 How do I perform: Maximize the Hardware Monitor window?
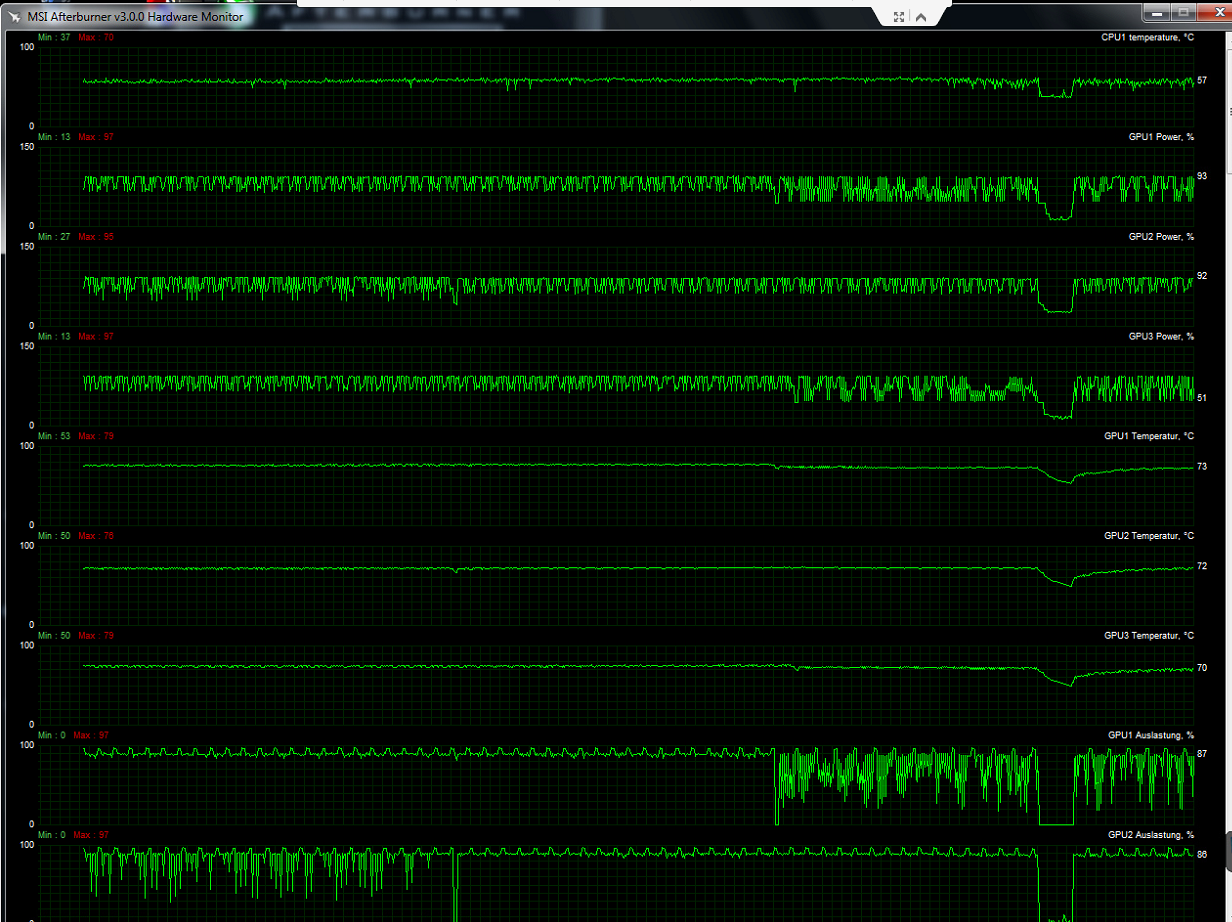pyautogui.click(x=1182, y=12)
